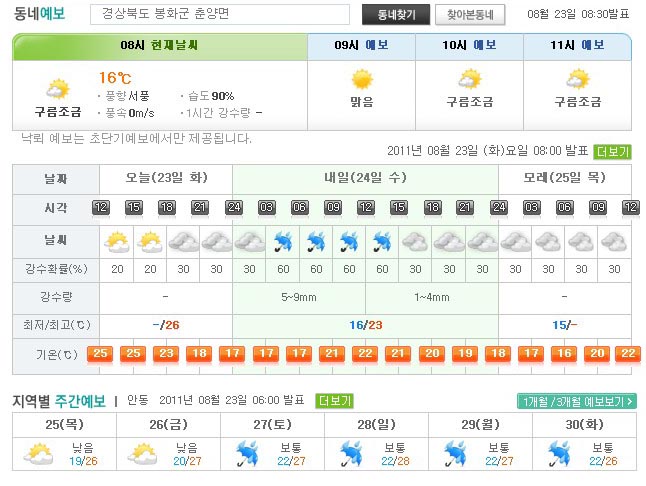The width and height of the screenshot is (646, 486).
Task: Click the weather icon for 25(목) weekly forecast
Action: (38, 455)
